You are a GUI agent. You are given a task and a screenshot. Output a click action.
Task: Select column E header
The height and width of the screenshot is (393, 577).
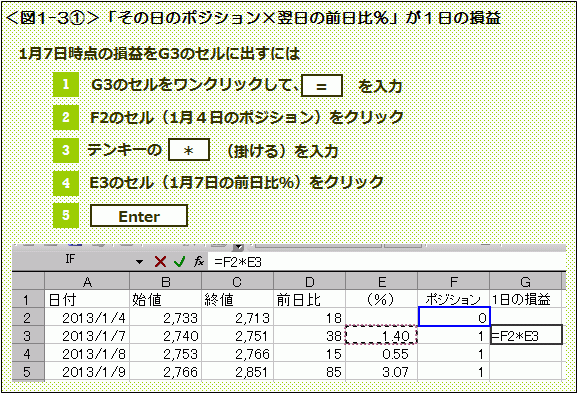[x=382, y=282]
